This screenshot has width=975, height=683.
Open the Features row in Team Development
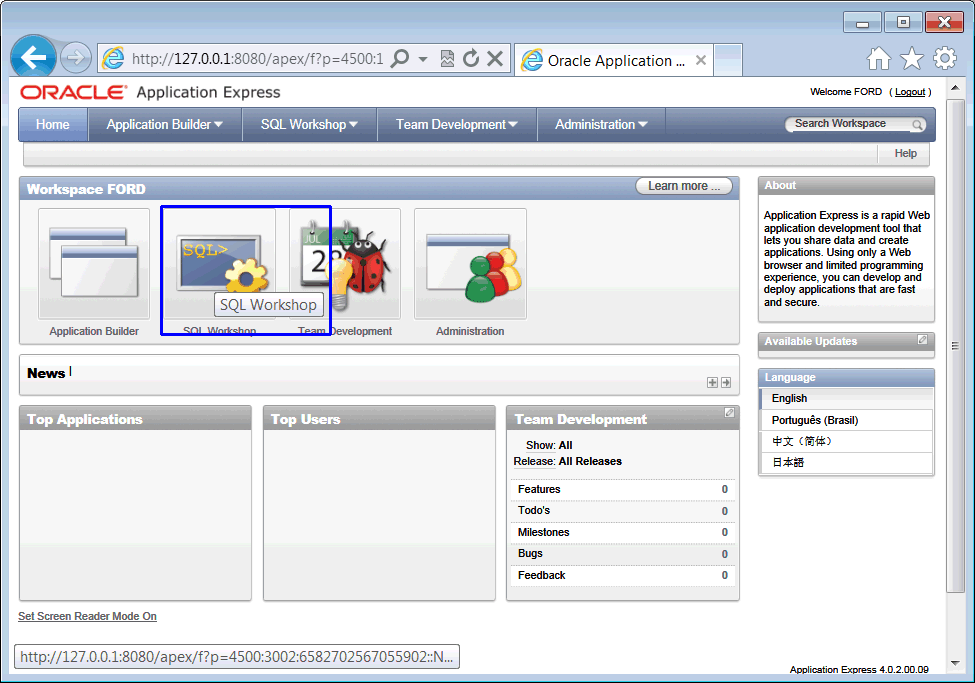coord(623,490)
